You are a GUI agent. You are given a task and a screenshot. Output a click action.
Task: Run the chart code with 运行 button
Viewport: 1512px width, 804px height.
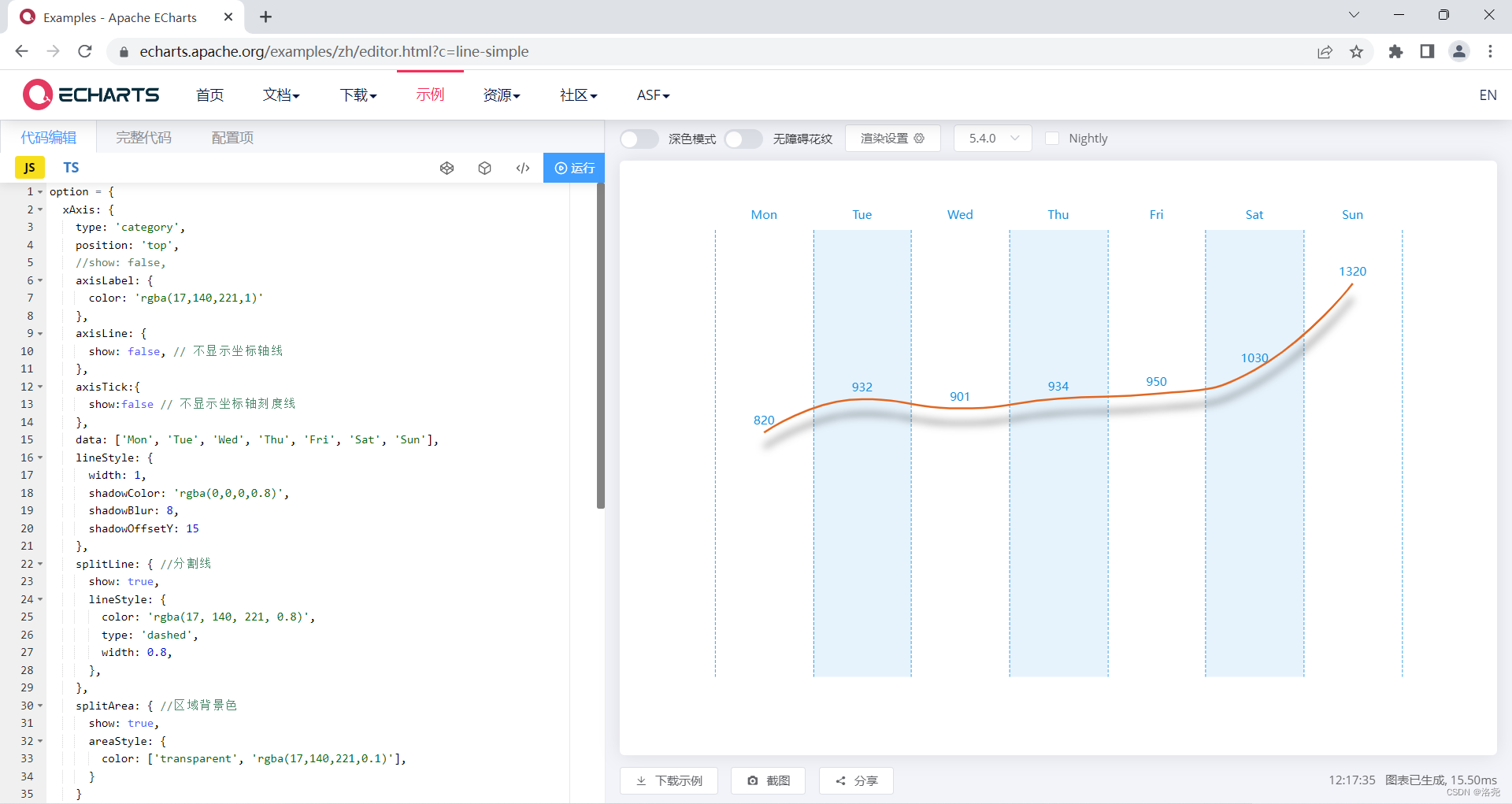[x=575, y=168]
